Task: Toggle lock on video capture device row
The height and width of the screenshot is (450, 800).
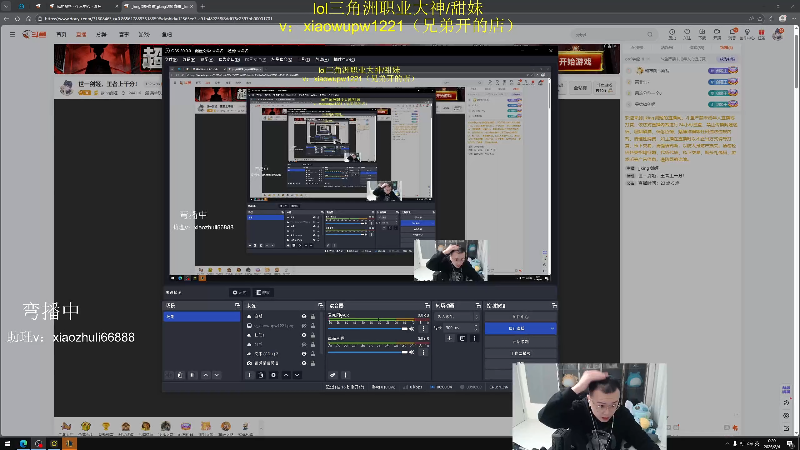Action: (x=313, y=363)
